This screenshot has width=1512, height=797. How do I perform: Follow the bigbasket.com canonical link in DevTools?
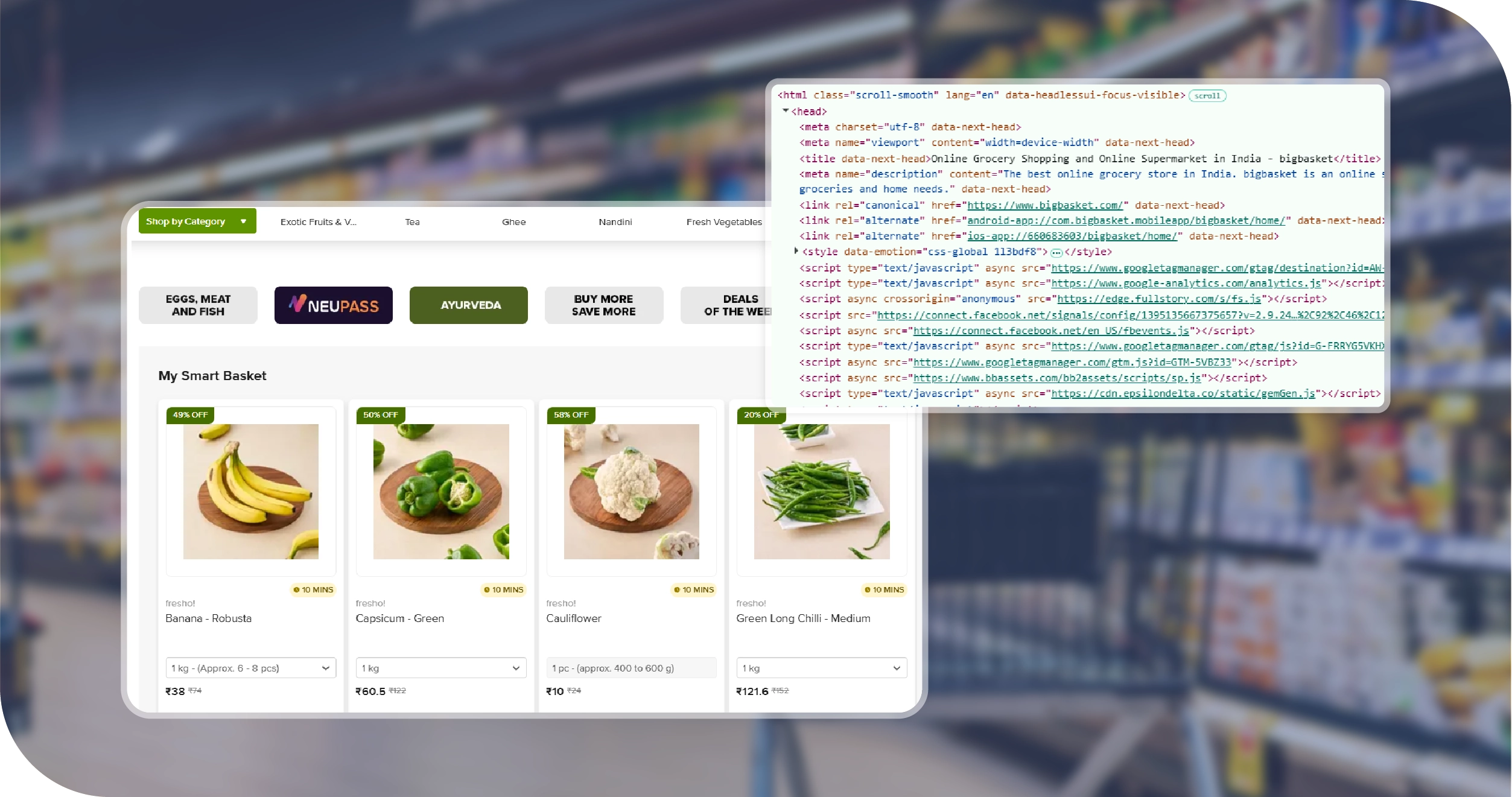tap(1046, 205)
